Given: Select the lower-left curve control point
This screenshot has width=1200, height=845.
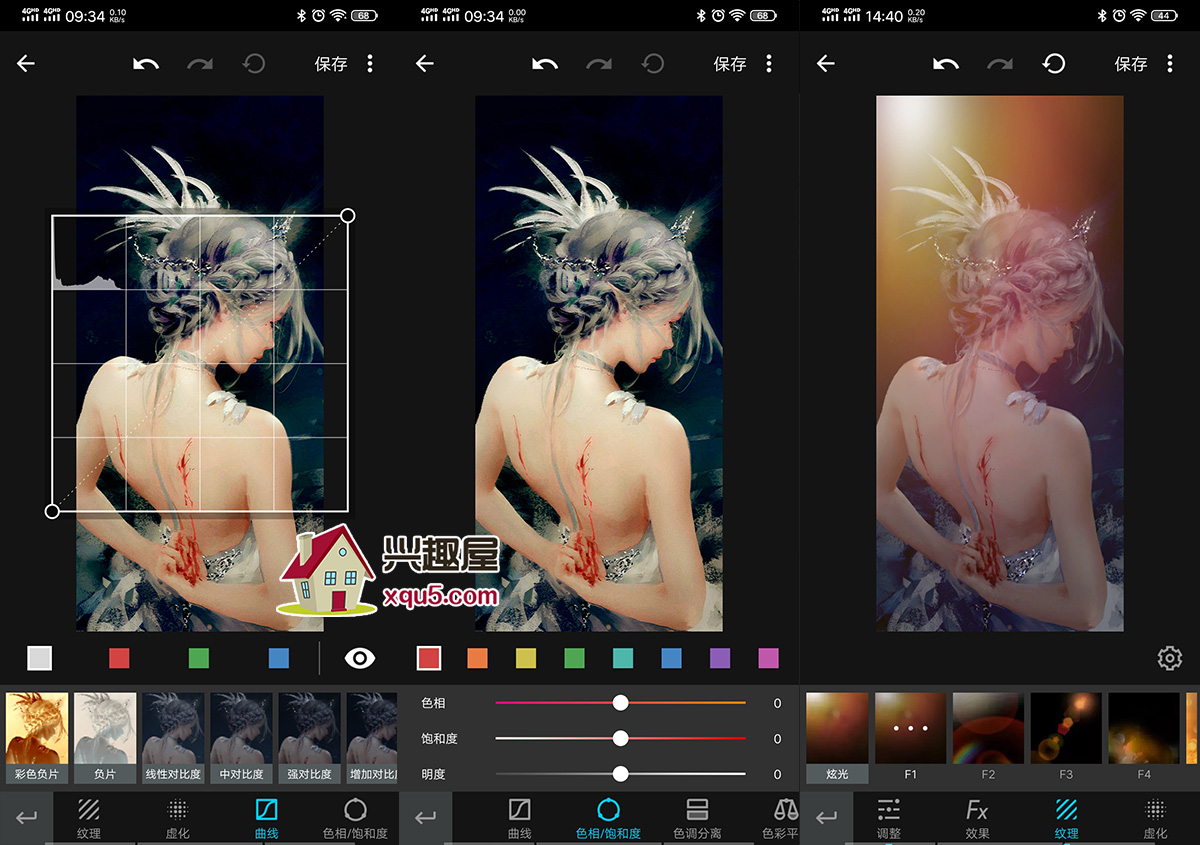Looking at the screenshot, I should click(52, 511).
